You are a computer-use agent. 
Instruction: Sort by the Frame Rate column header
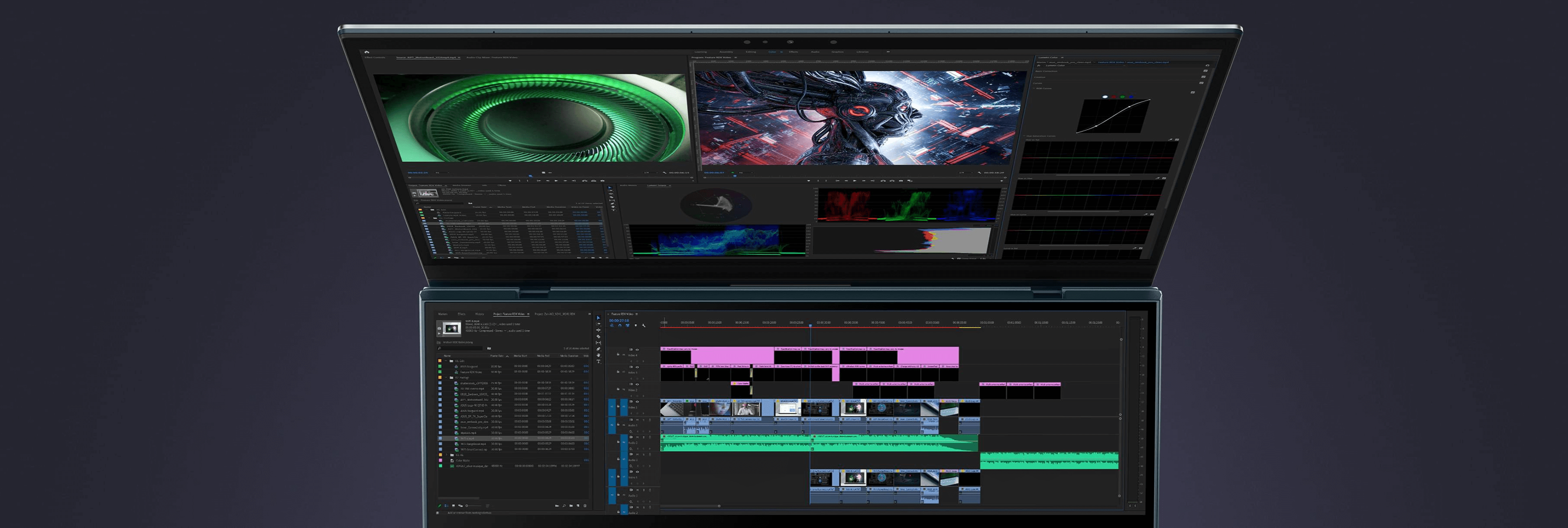(497, 356)
